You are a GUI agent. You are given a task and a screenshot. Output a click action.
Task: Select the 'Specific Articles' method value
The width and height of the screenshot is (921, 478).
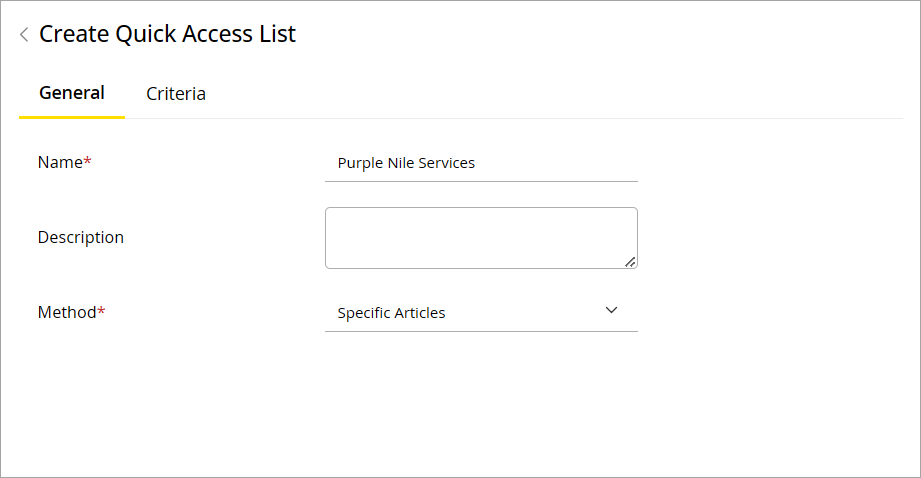[392, 313]
